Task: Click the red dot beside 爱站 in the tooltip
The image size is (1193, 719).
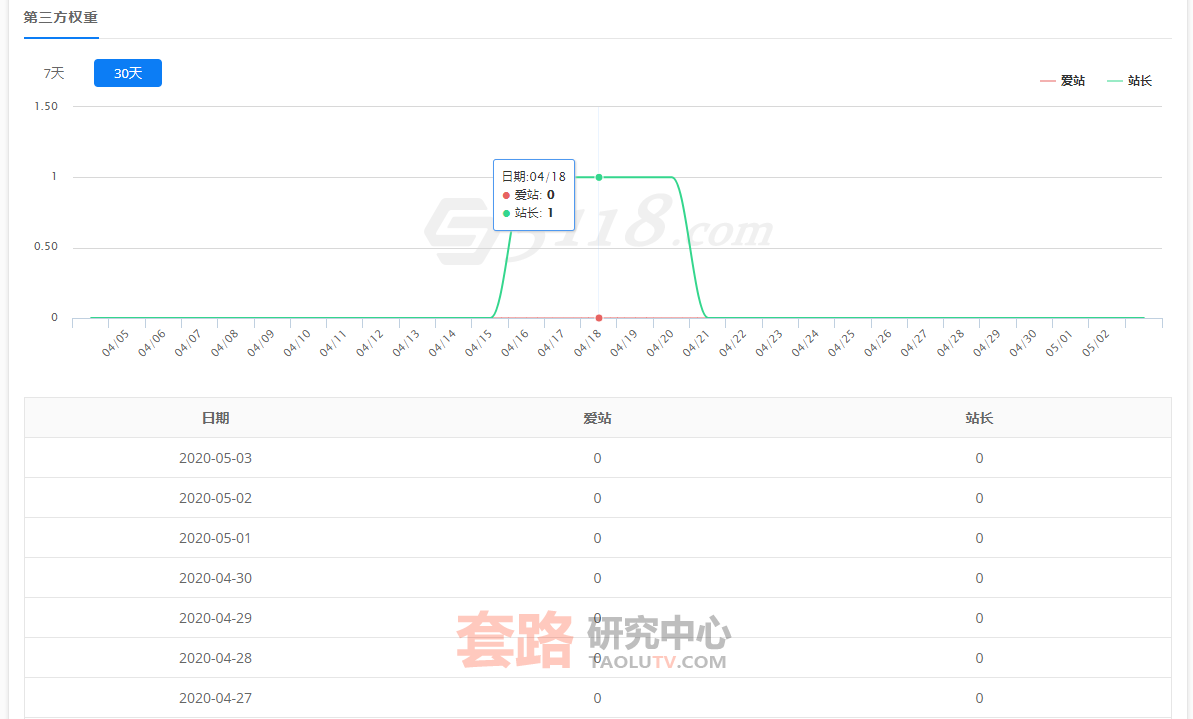Action: [x=505, y=195]
